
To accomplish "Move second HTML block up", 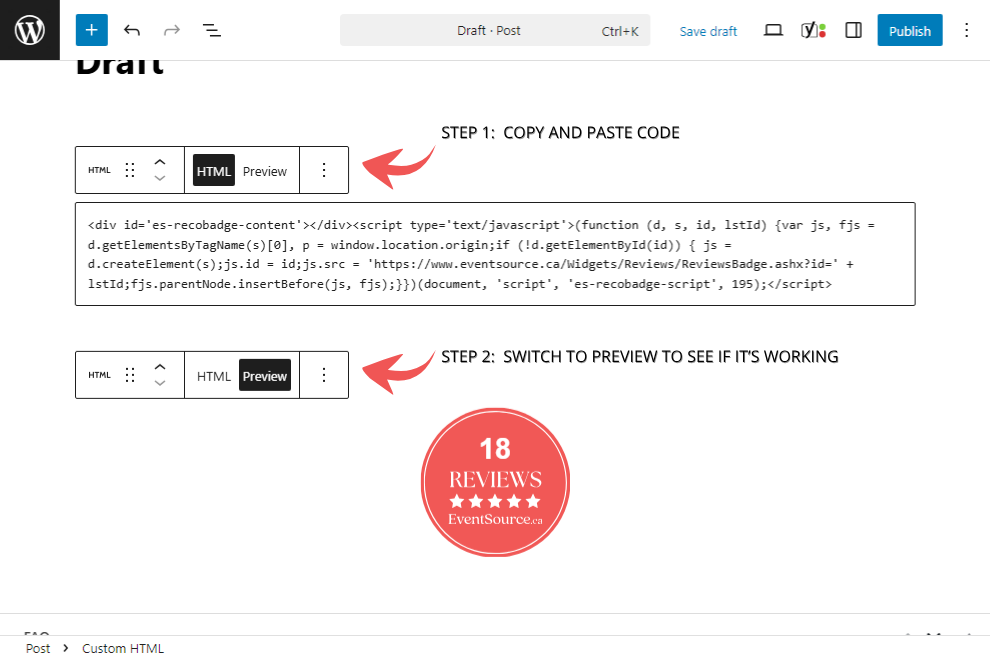I will pos(160,368).
